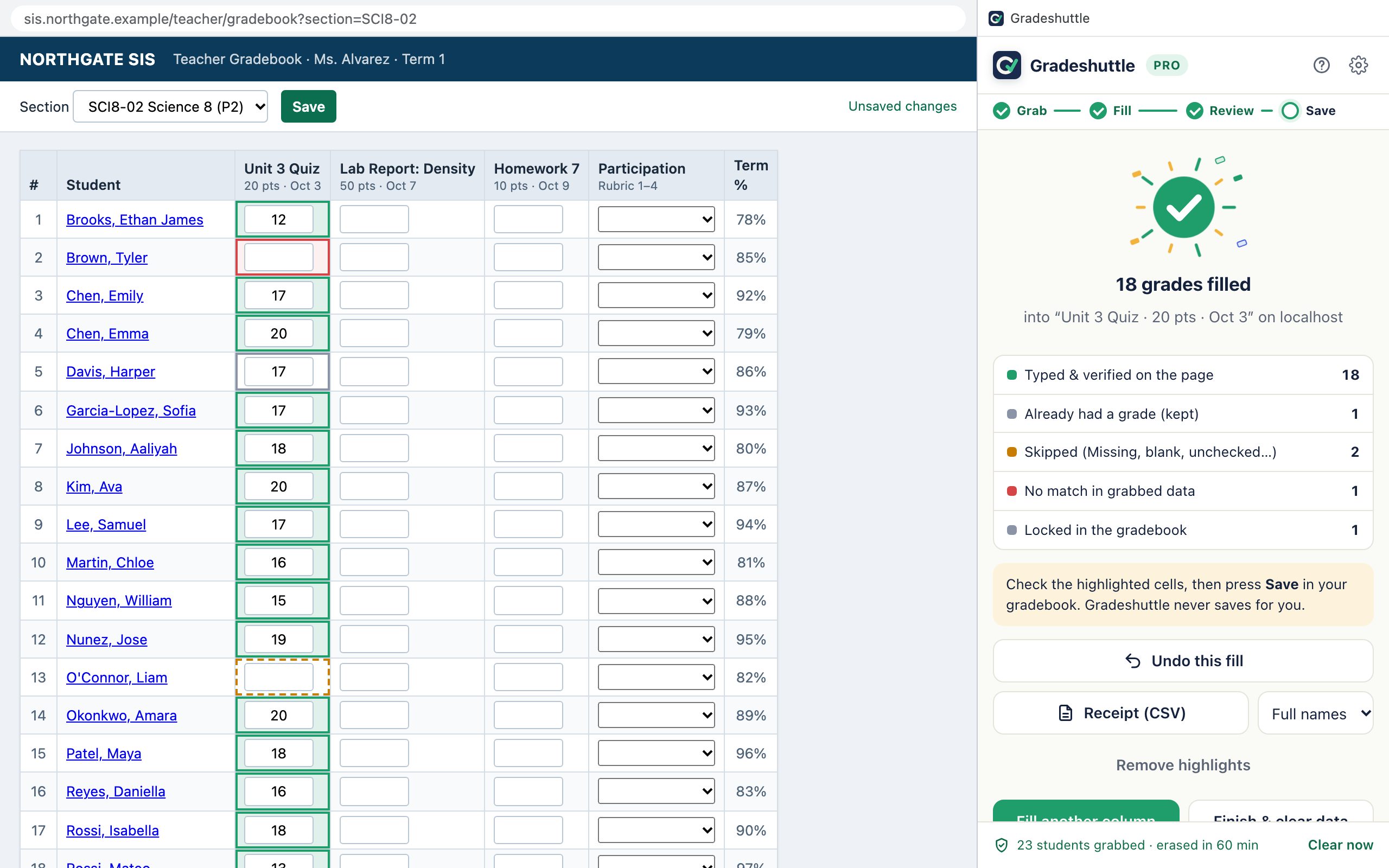Click the 'No match in grabbed data' row

(1182, 491)
